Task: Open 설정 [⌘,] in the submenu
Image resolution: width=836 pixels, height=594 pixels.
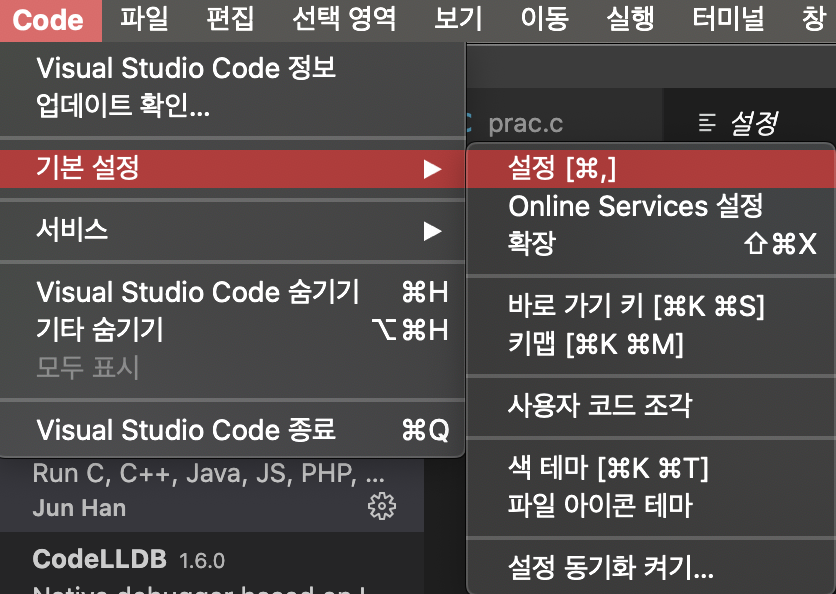Action: point(651,168)
